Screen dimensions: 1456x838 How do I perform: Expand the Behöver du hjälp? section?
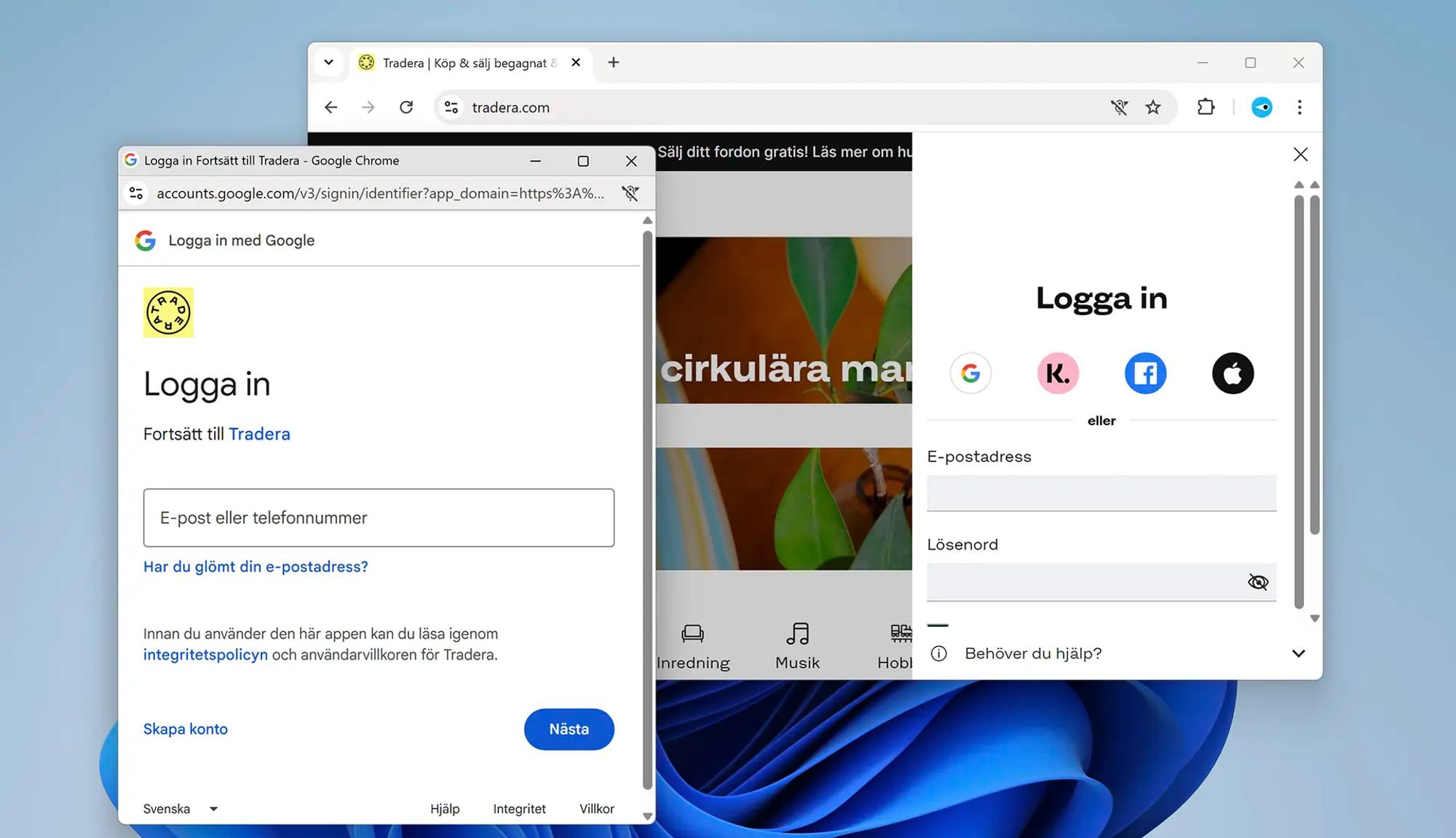tap(1298, 653)
